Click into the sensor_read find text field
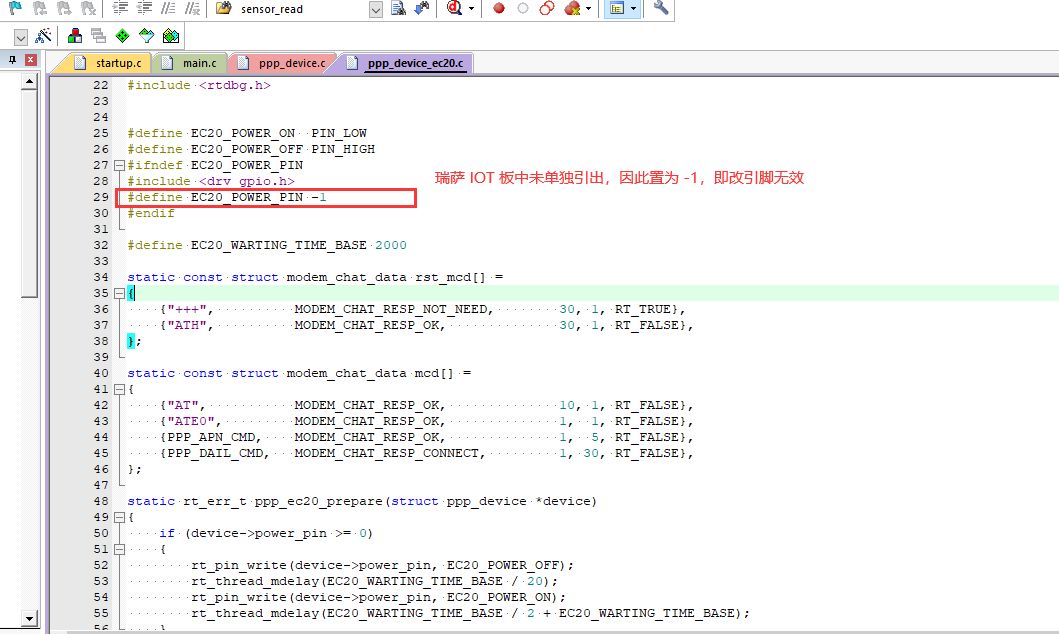 [x=300, y=9]
